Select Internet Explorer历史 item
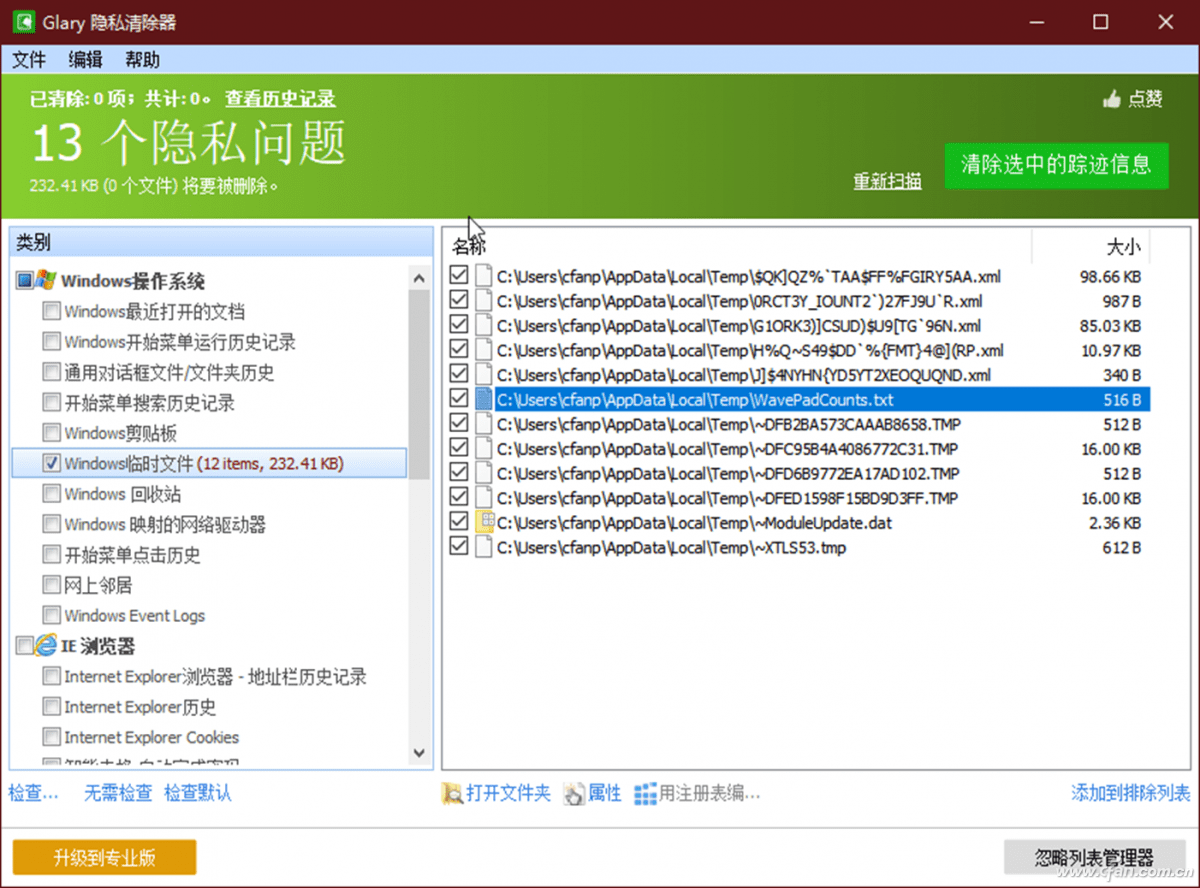1200x888 pixels. 140,707
